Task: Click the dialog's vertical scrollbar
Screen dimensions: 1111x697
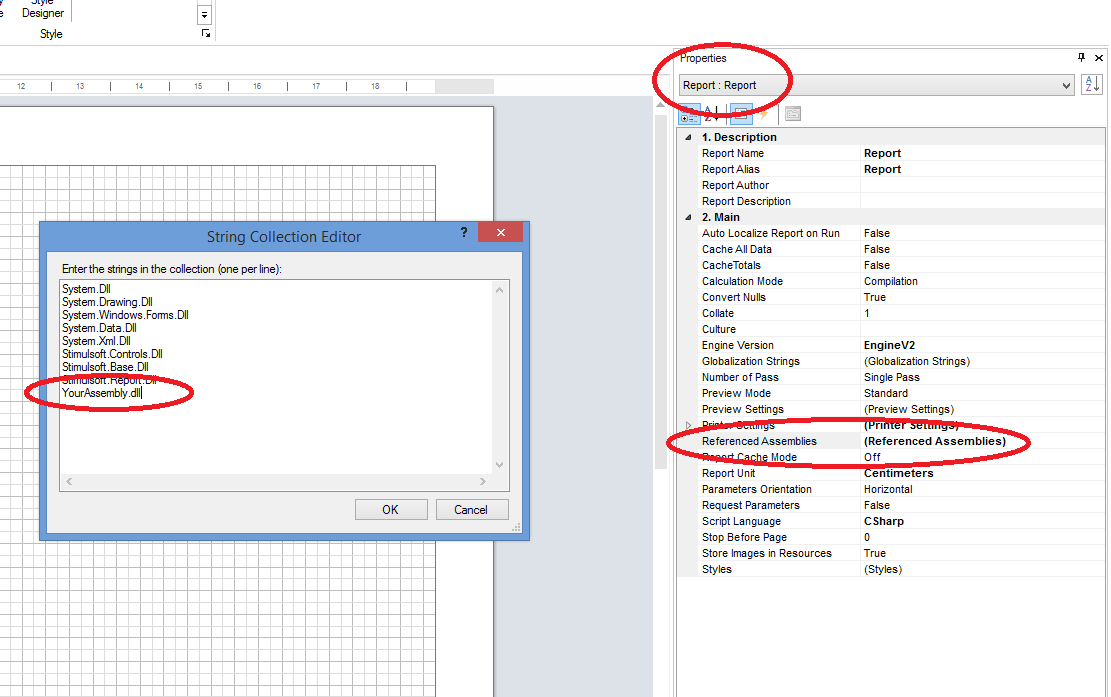Action: pos(499,380)
